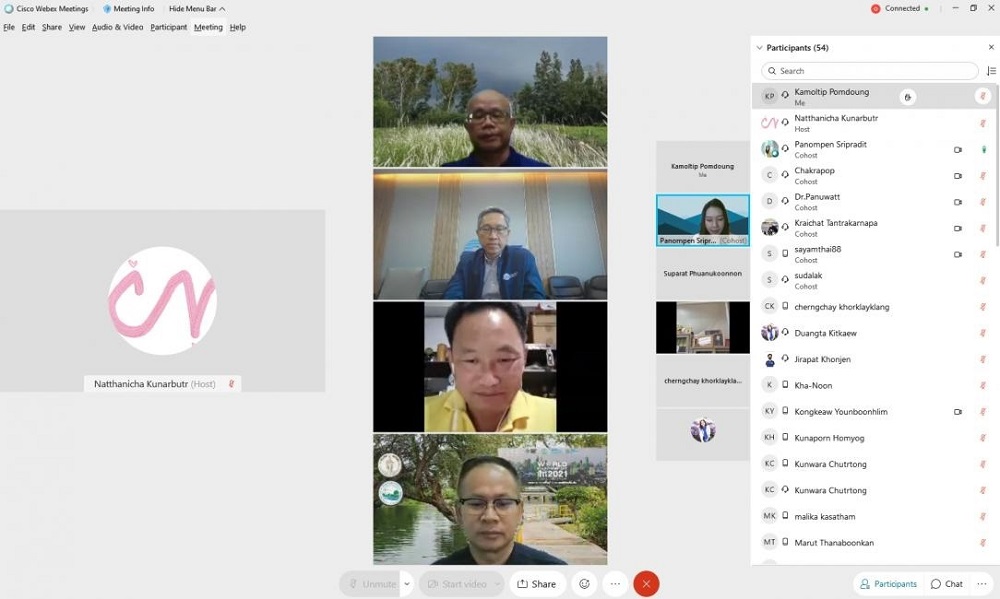Click the camera icon for Kraichat Tantrakarnapa
1000x599 pixels.
coord(957,228)
